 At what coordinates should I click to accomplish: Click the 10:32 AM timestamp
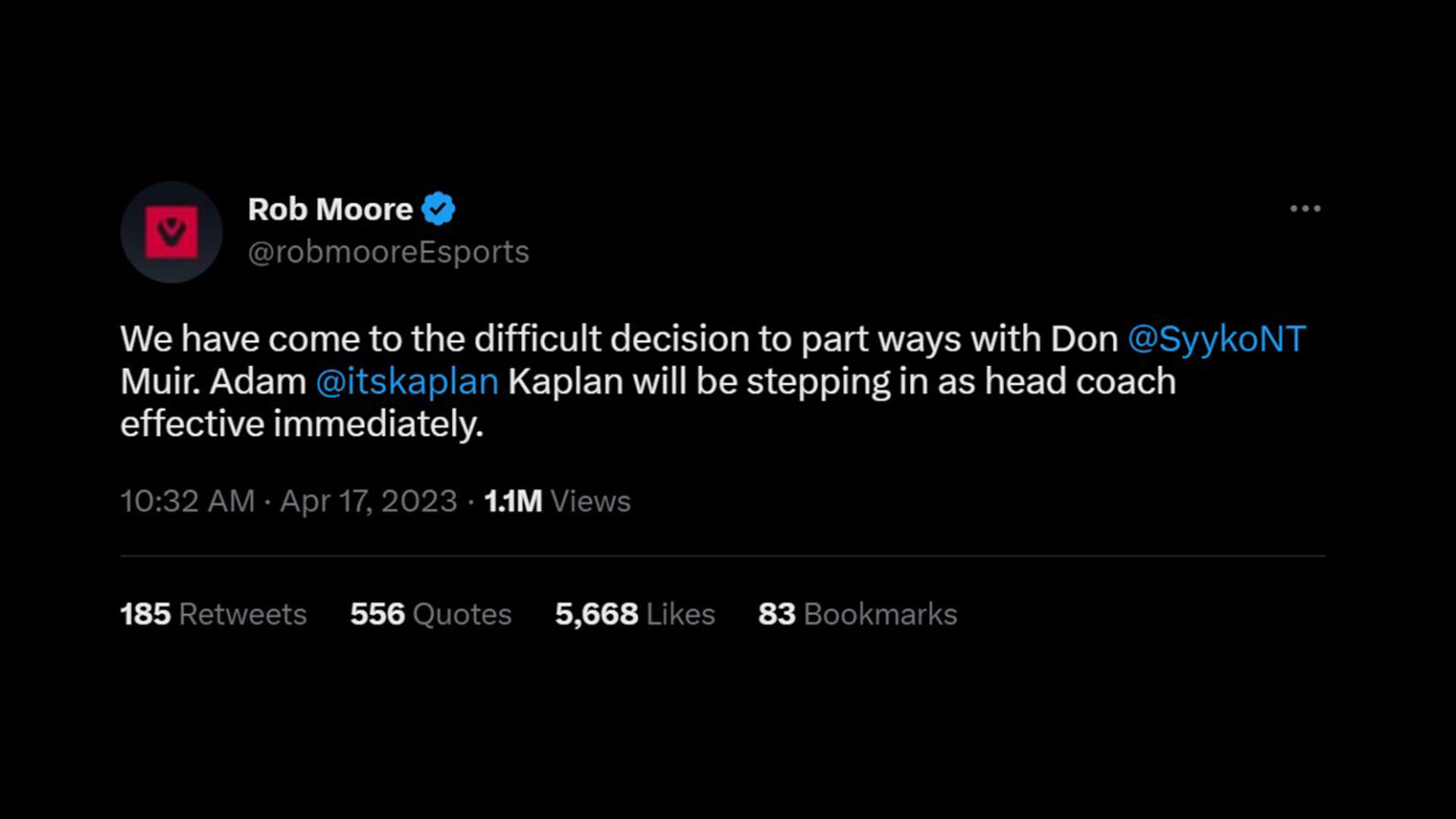(188, 500)
